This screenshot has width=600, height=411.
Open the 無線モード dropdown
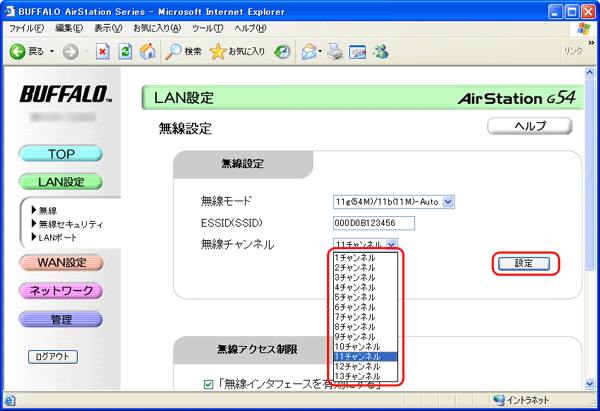click(x=393, y=202)
